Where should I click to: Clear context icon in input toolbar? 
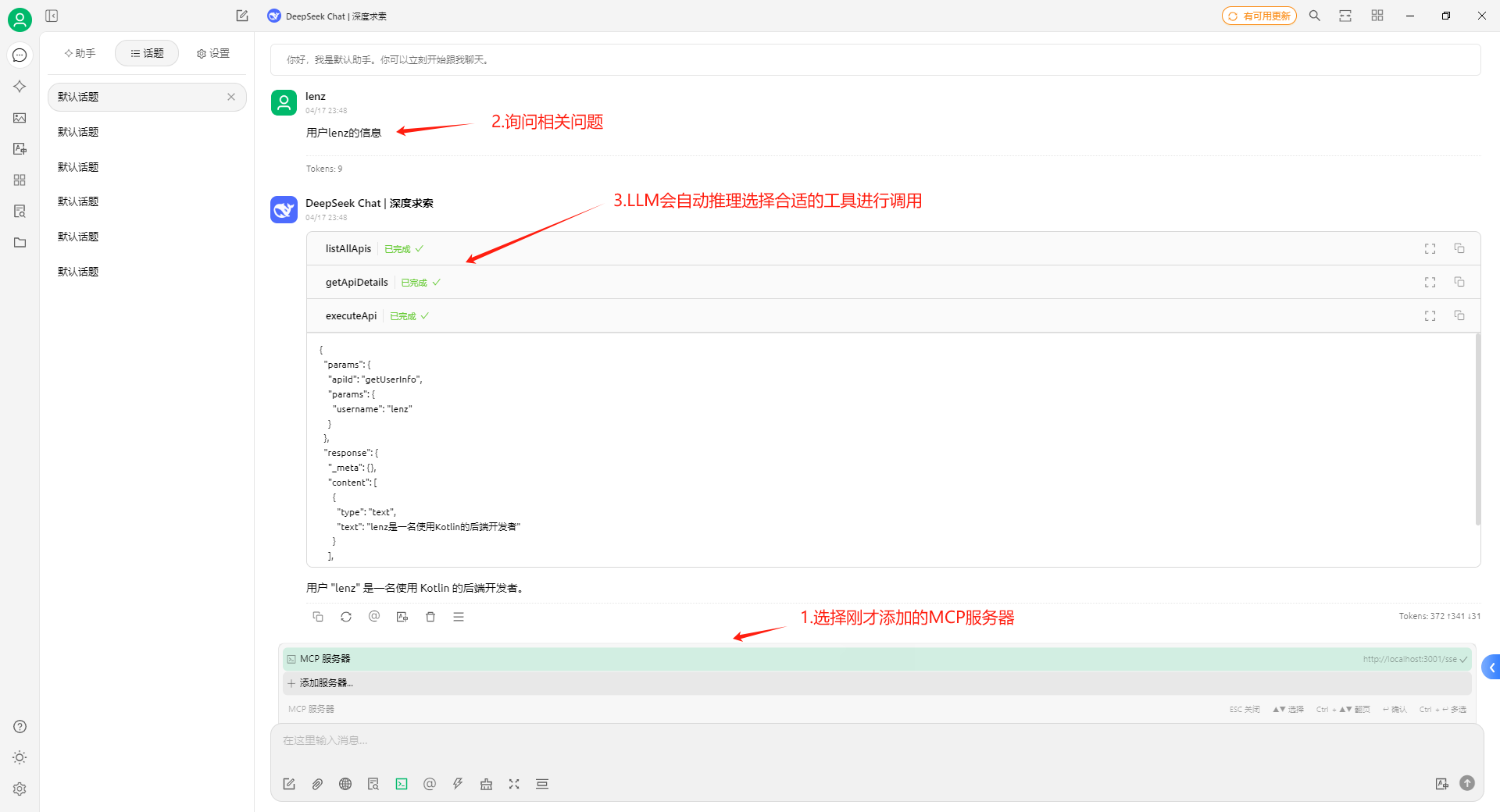(542, 784)
